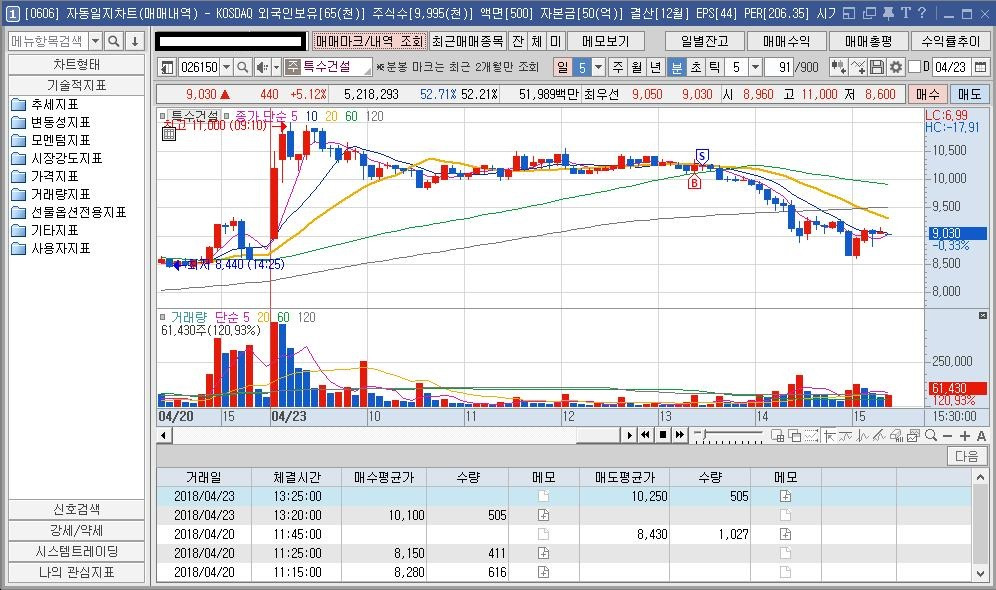Viewport: 996px width, 590px height.
Task: Open the 차트형태 section tab
Action: [x=76, y=65]
